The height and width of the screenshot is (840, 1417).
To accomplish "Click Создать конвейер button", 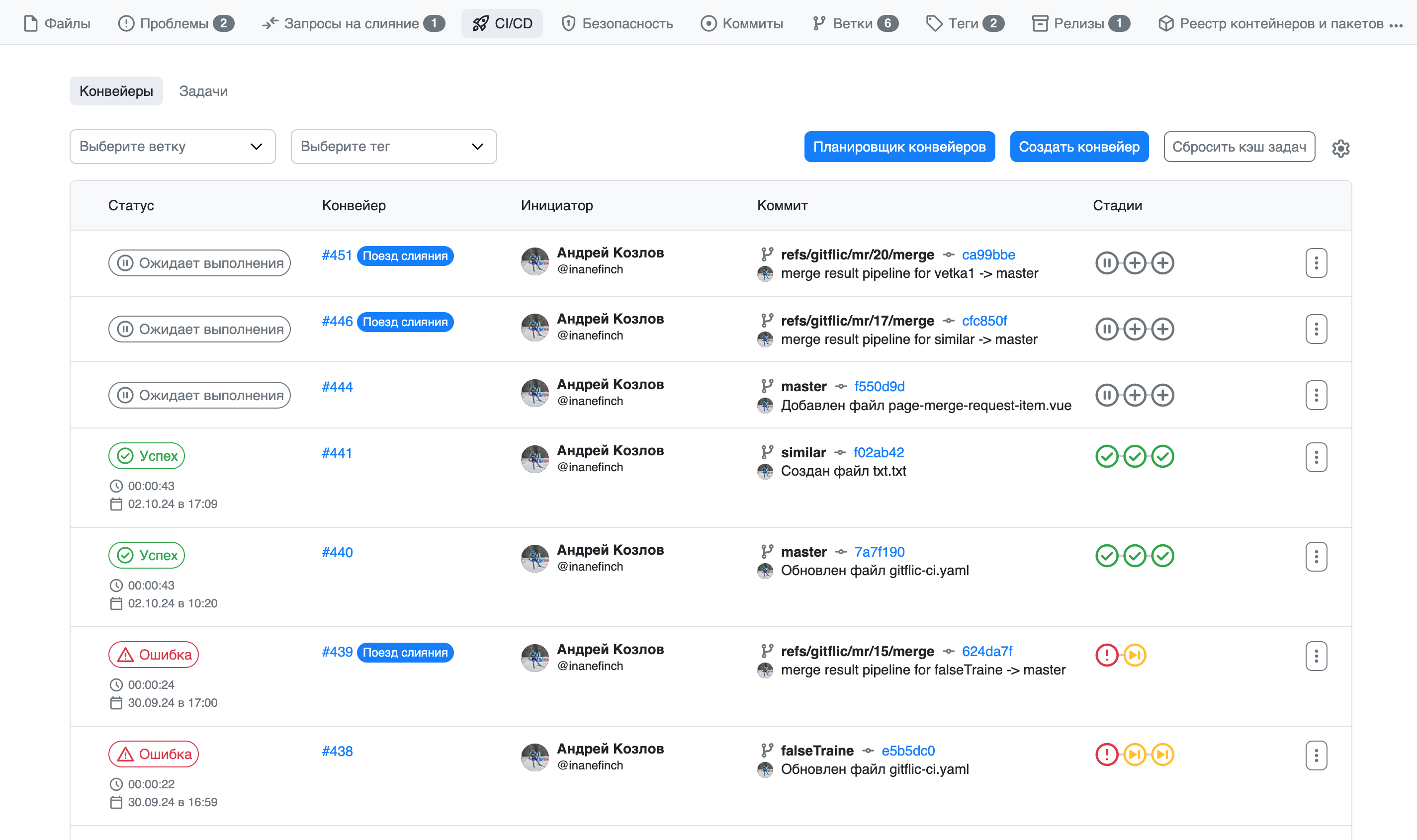I will tap(1078, 147).
